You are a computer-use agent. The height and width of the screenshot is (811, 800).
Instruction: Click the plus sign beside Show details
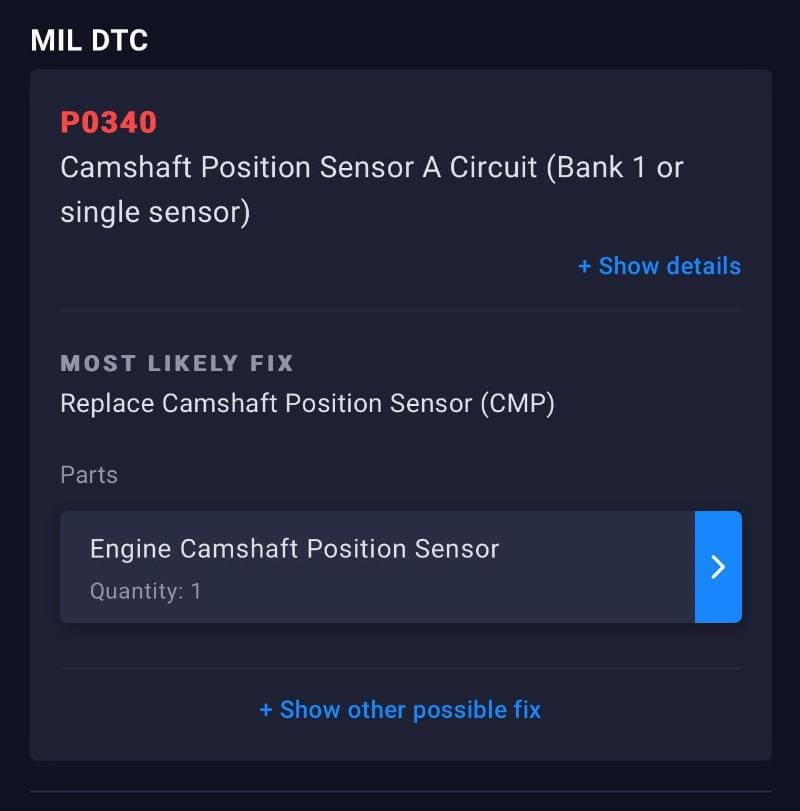[x=585, y=266]
